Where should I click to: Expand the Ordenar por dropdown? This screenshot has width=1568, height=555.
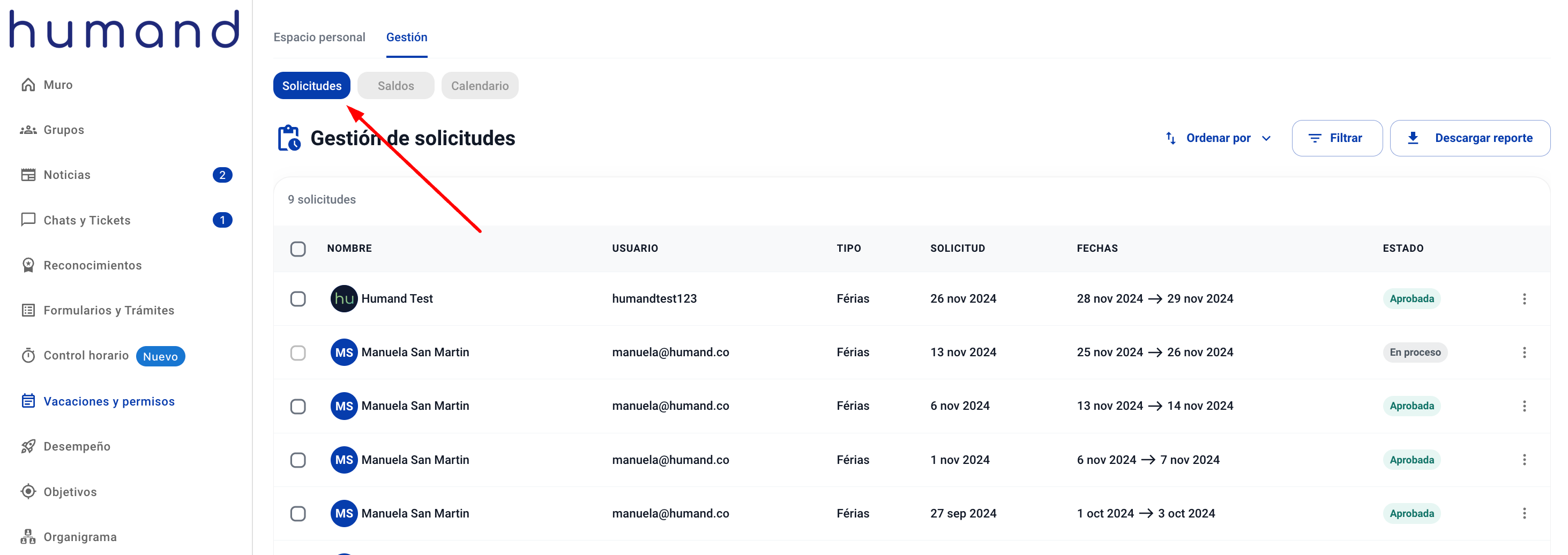point(1218,138)
